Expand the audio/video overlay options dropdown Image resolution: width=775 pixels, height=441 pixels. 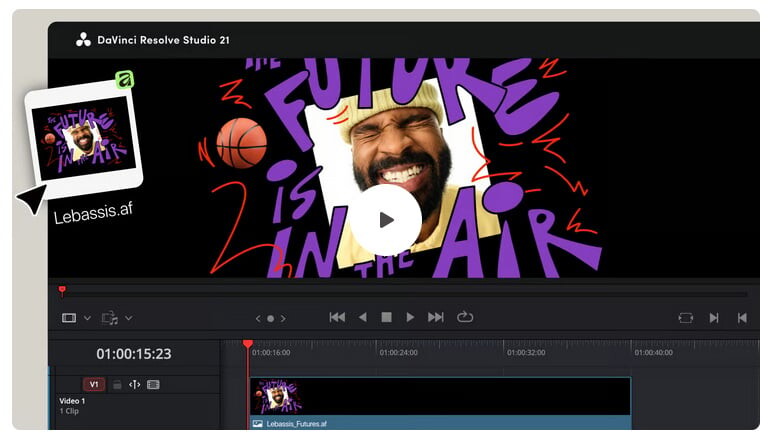tap(128, 318)
